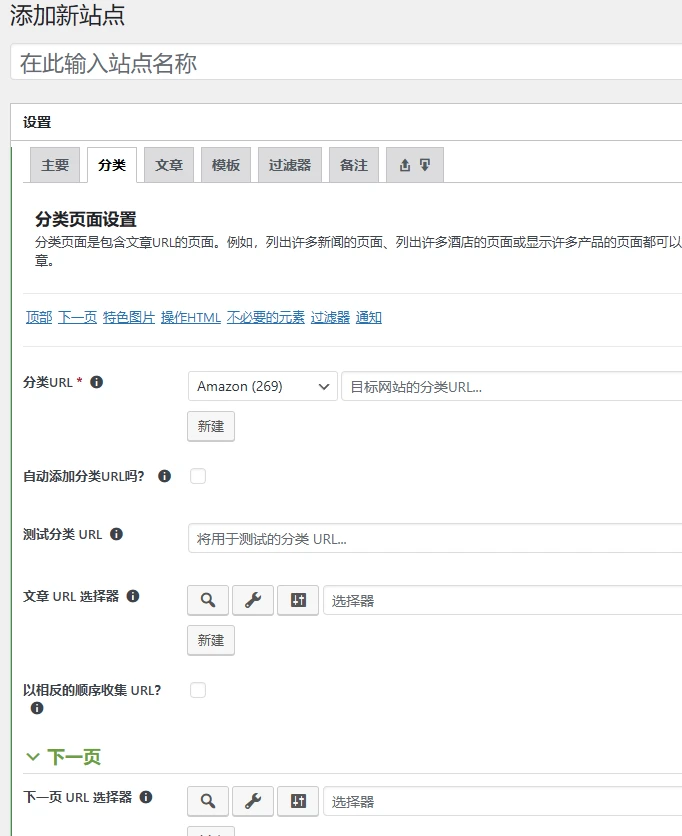Image resolution: width=682 pixels, height=836 pixels.
Task: Open info tooltip for 分类URL
Action: tap(97, 382)
